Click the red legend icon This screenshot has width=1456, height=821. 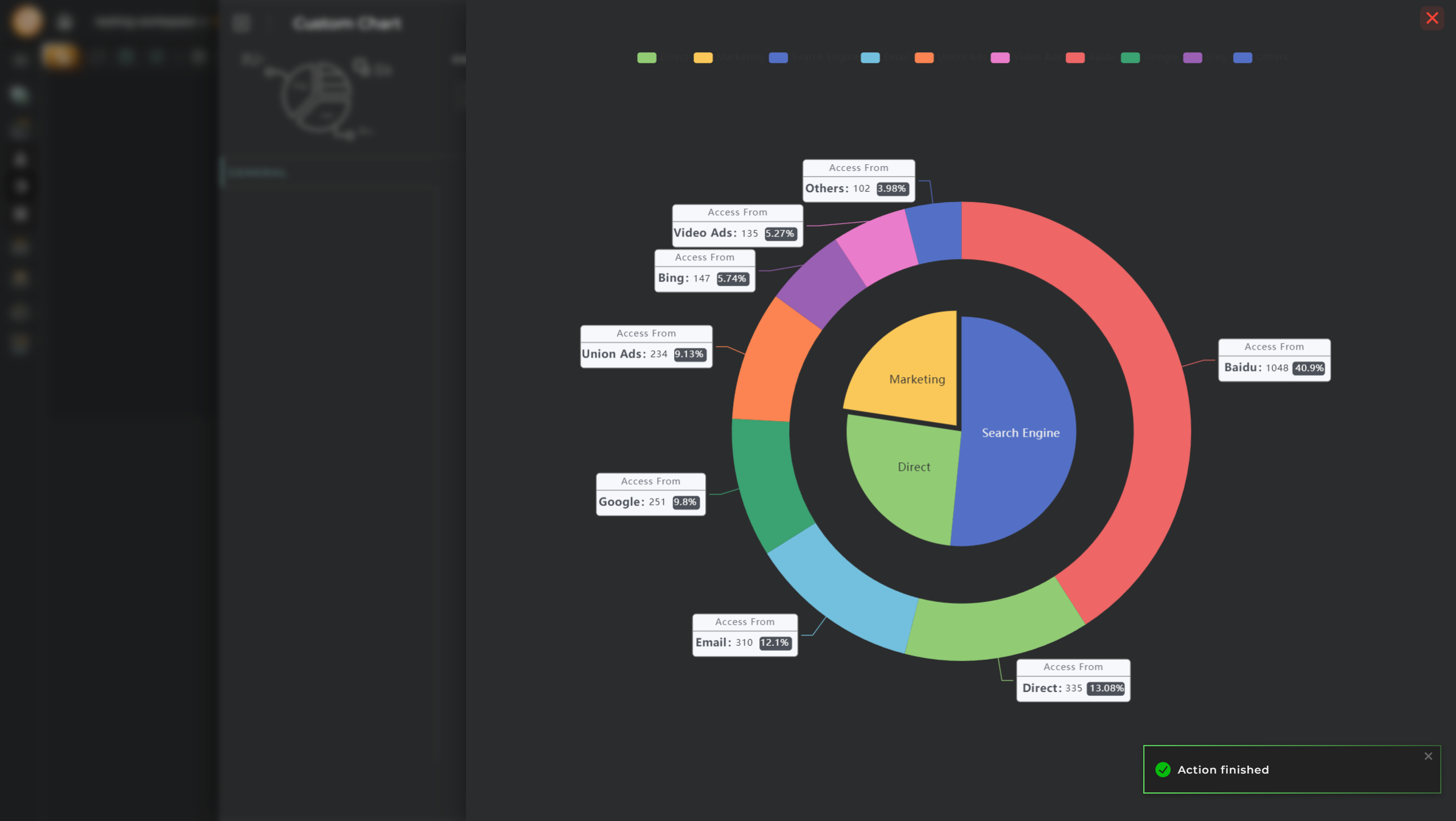1074,58
